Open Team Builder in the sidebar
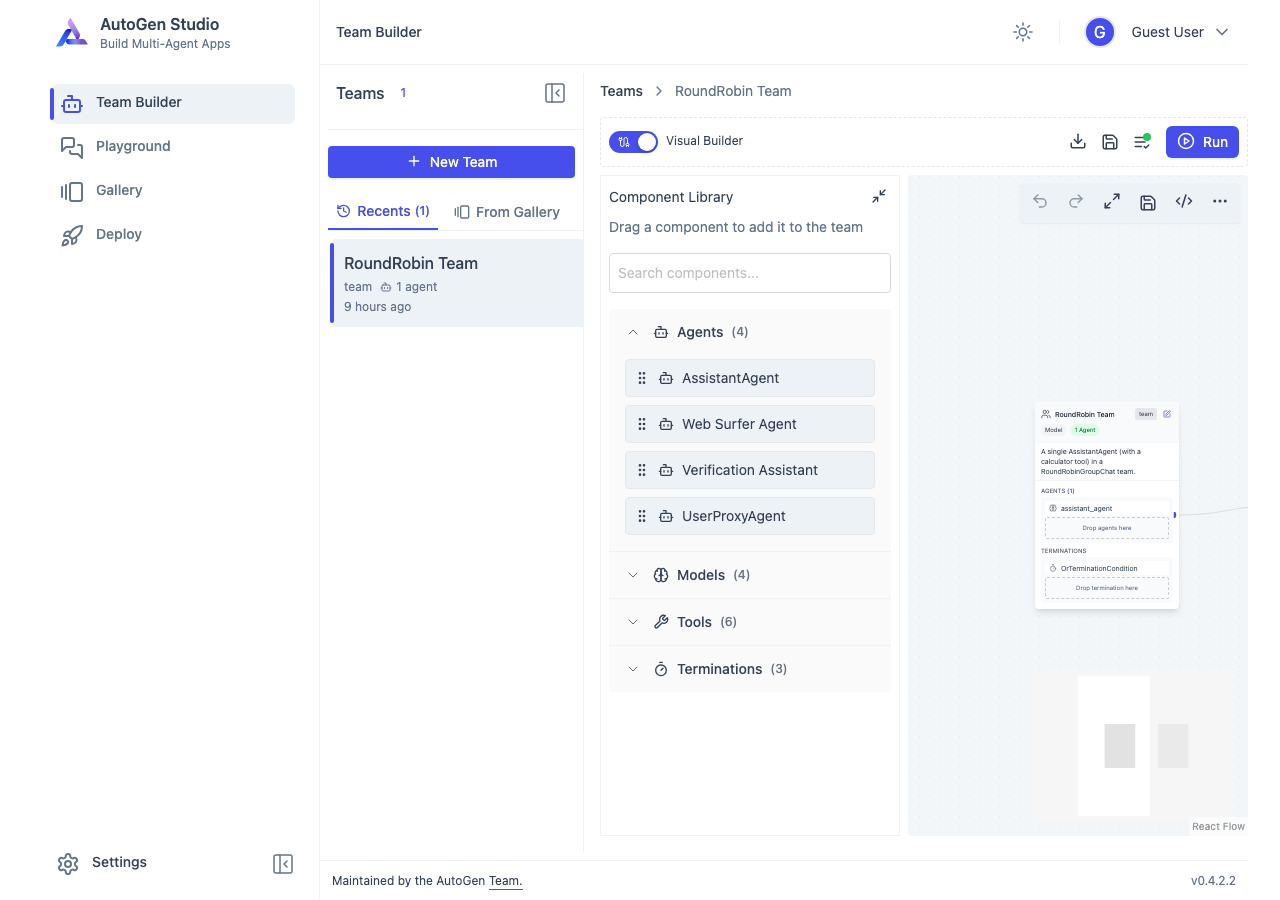Screen dimensions: 1280x900 [x=173, y=103]
